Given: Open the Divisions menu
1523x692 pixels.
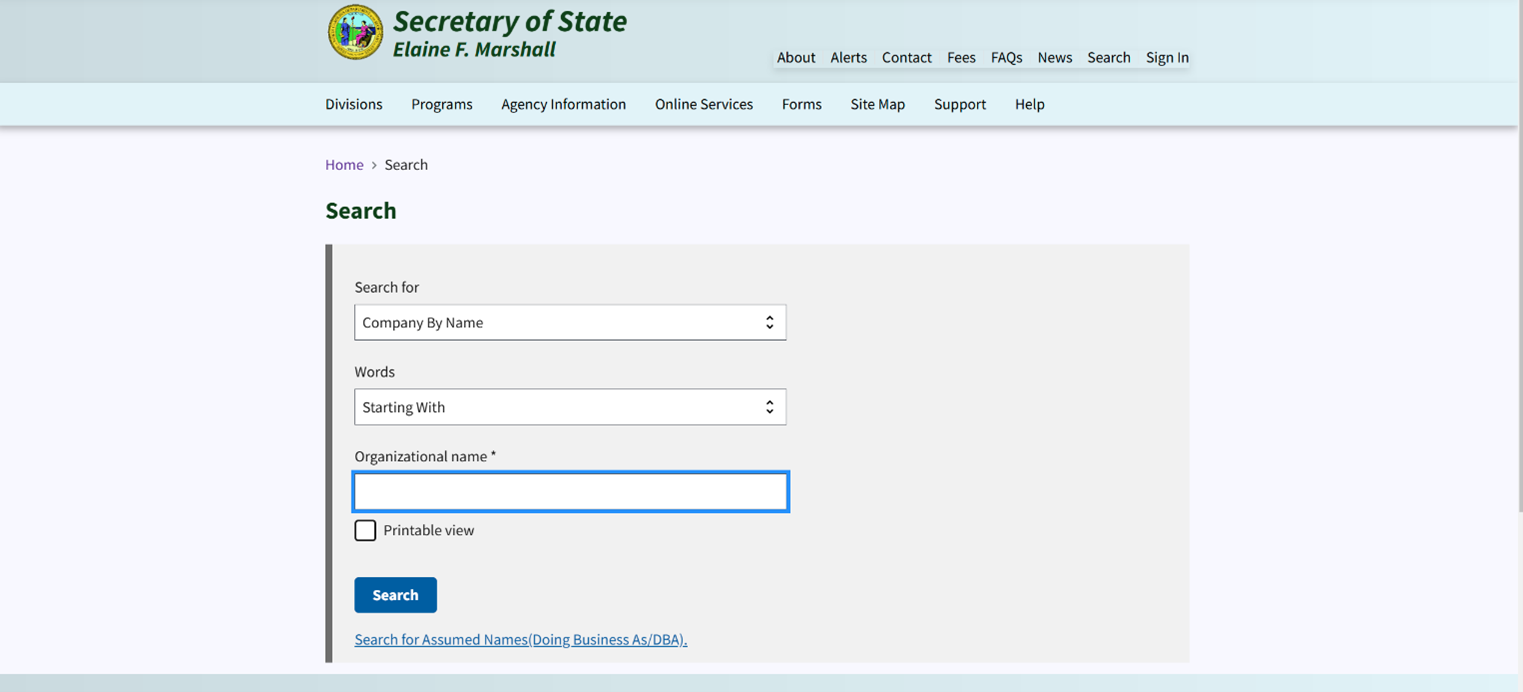Looking at the screenshot, I should 354,104.
